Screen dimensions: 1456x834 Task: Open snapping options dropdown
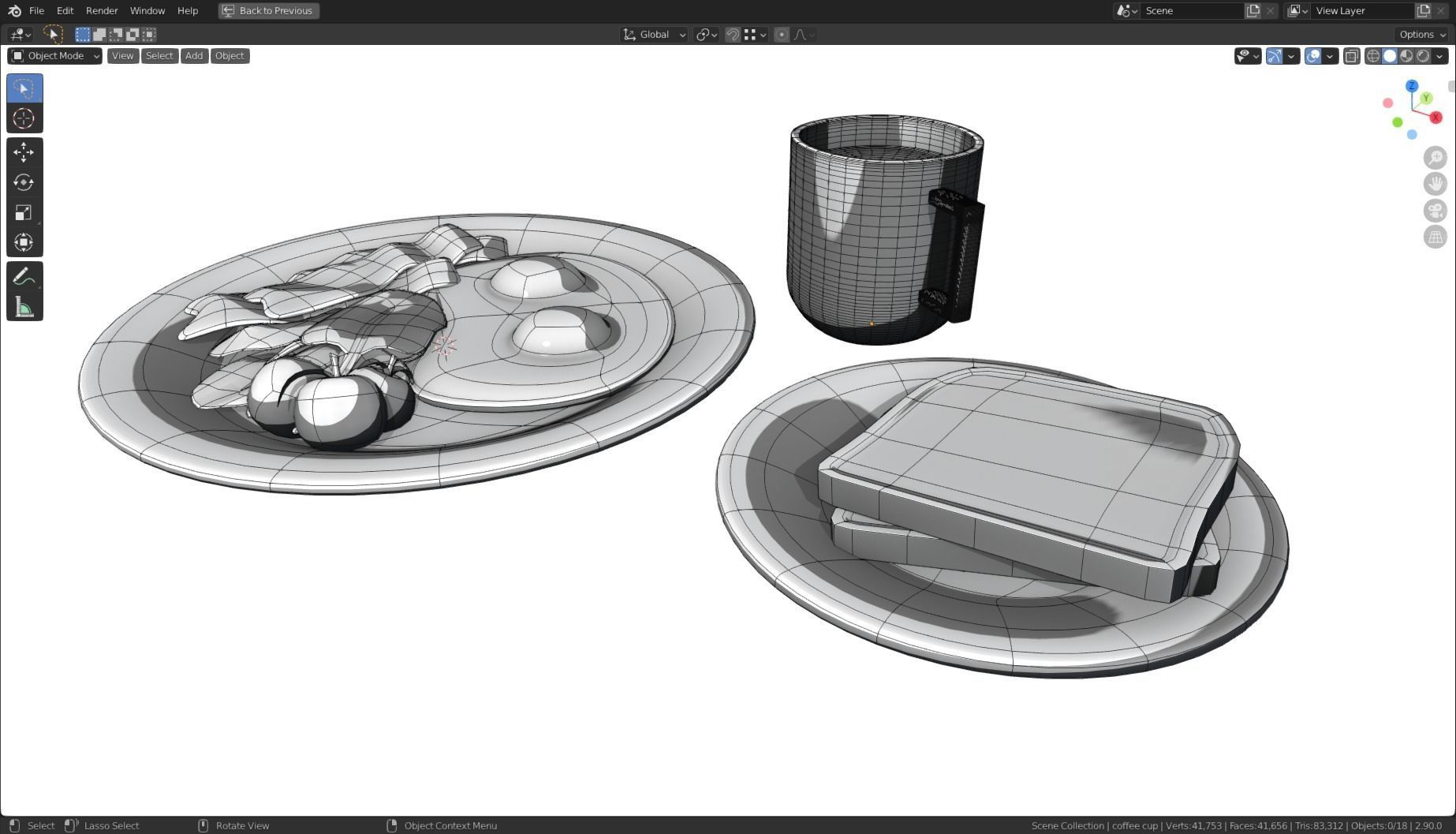click(x=755, y=35)
